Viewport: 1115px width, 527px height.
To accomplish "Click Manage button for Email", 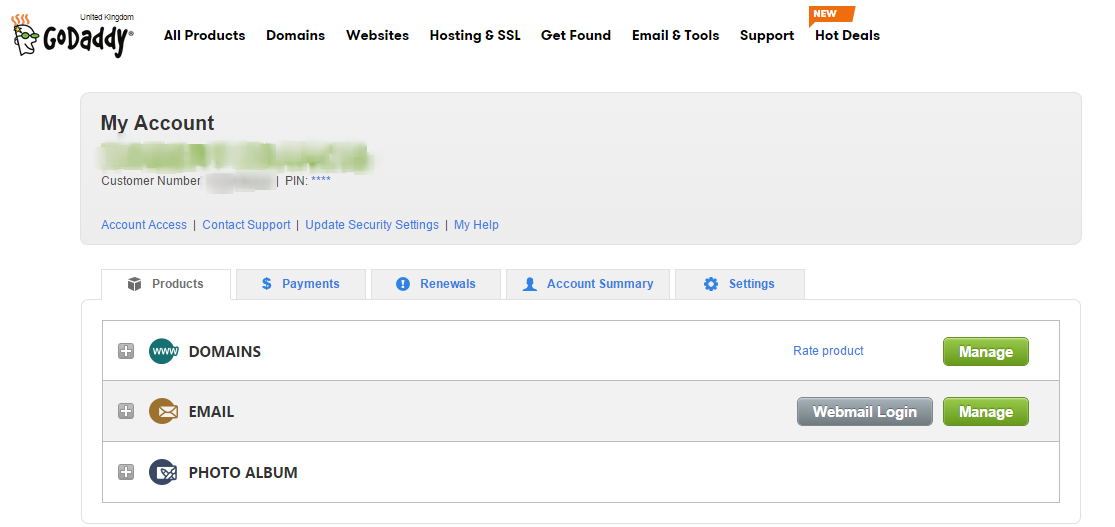I will pos(985,412).
